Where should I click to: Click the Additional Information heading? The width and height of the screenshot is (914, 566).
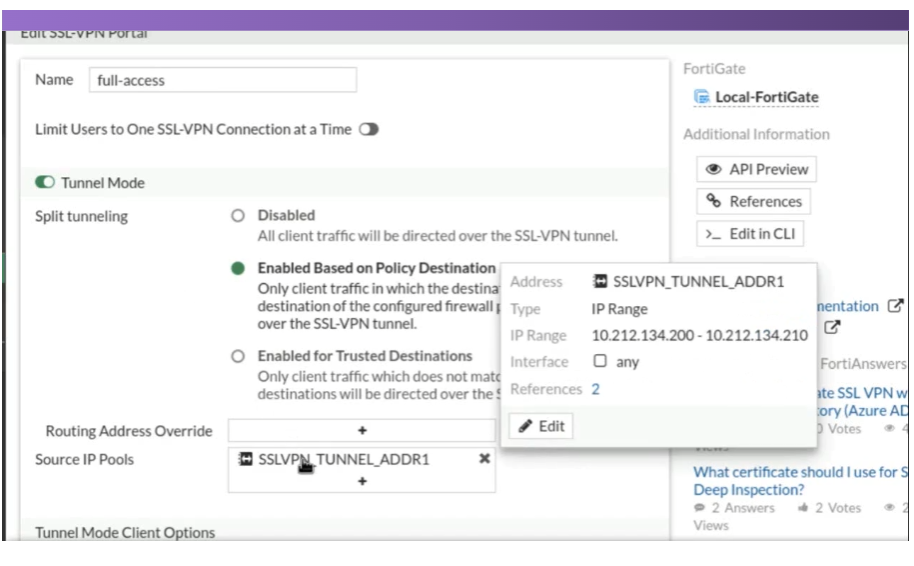756,134
